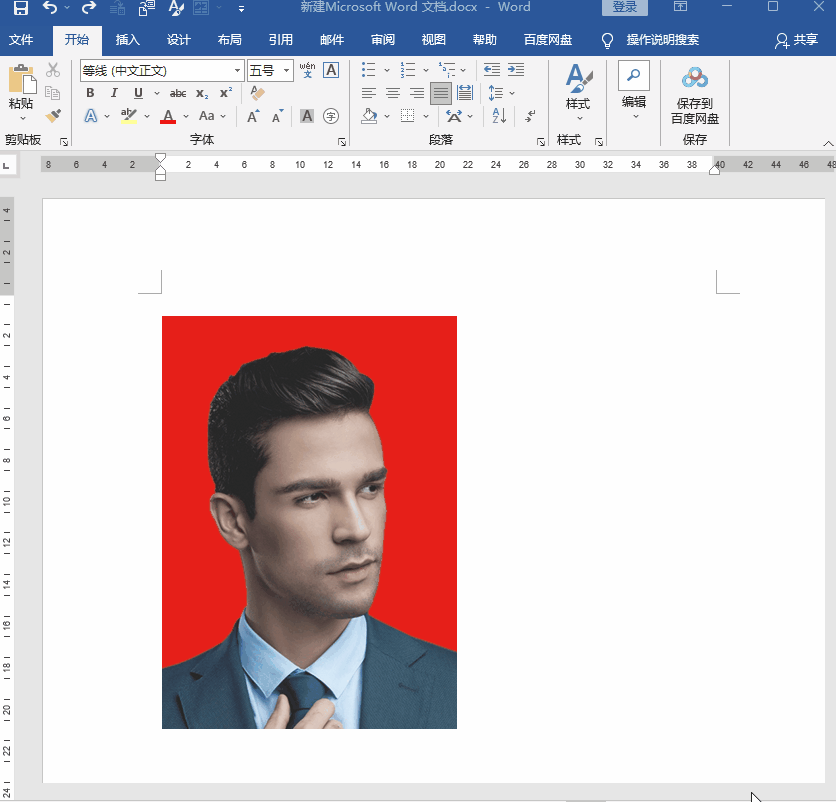This screenshot has height=802, width=836.
Task: Expand the font size dropdown
Action: (x=288, y=71)
